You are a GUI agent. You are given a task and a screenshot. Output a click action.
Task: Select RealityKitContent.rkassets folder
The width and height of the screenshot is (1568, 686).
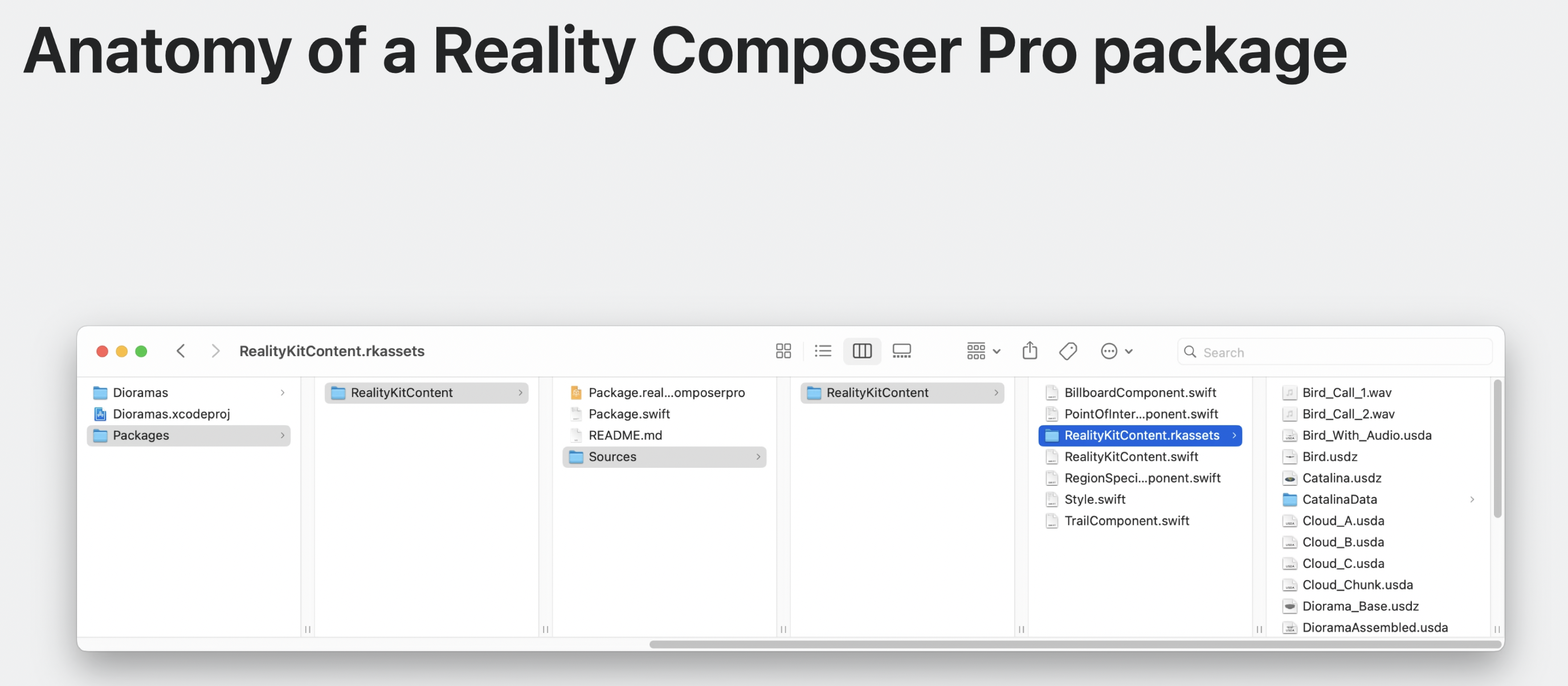[1141, 435]
